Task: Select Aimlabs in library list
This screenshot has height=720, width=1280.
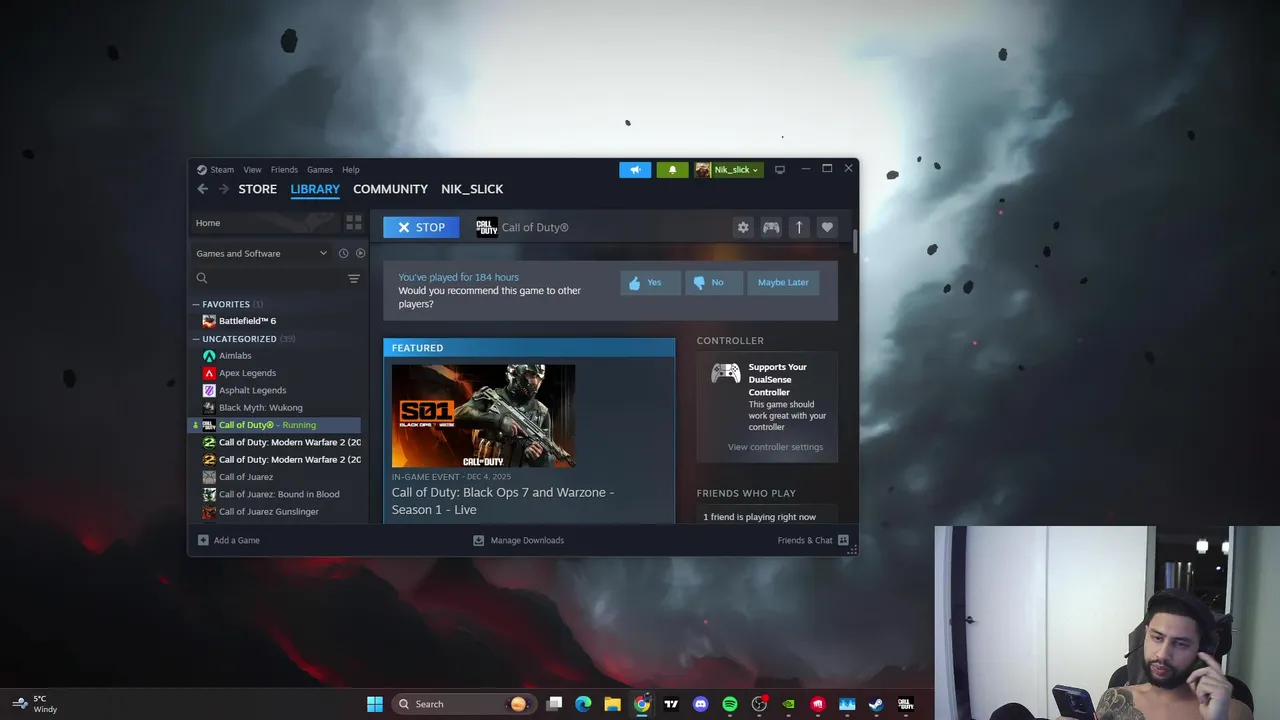Action: 235,356
